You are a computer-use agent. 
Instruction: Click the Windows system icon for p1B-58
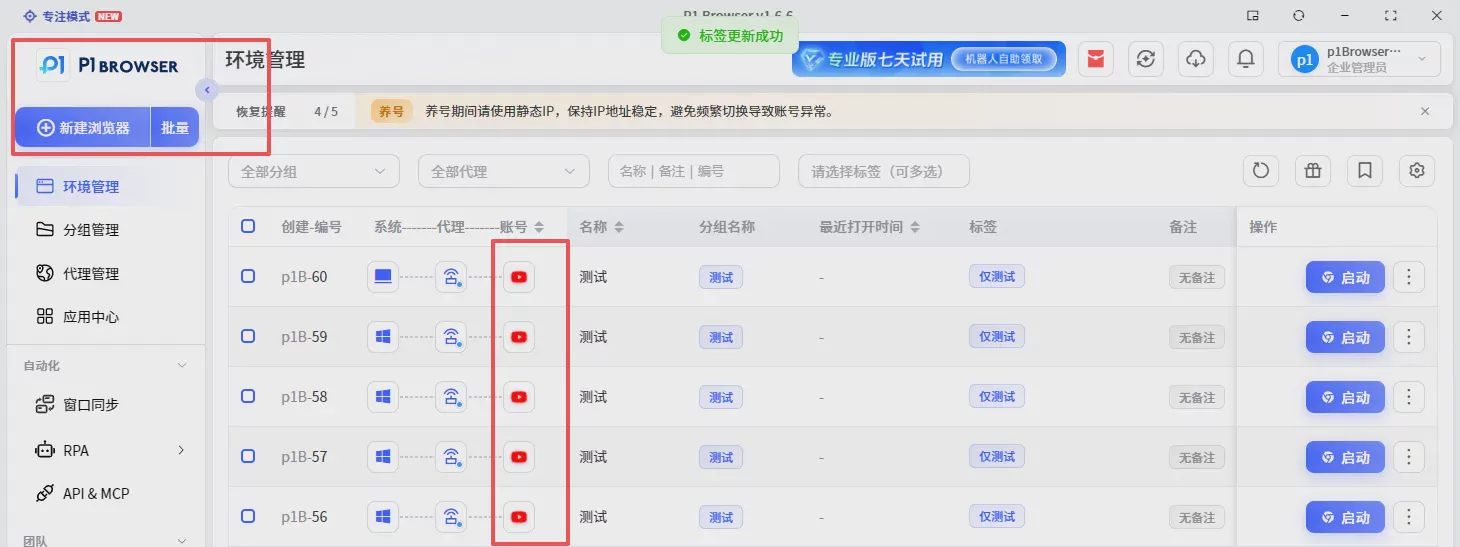coord(383,397)
